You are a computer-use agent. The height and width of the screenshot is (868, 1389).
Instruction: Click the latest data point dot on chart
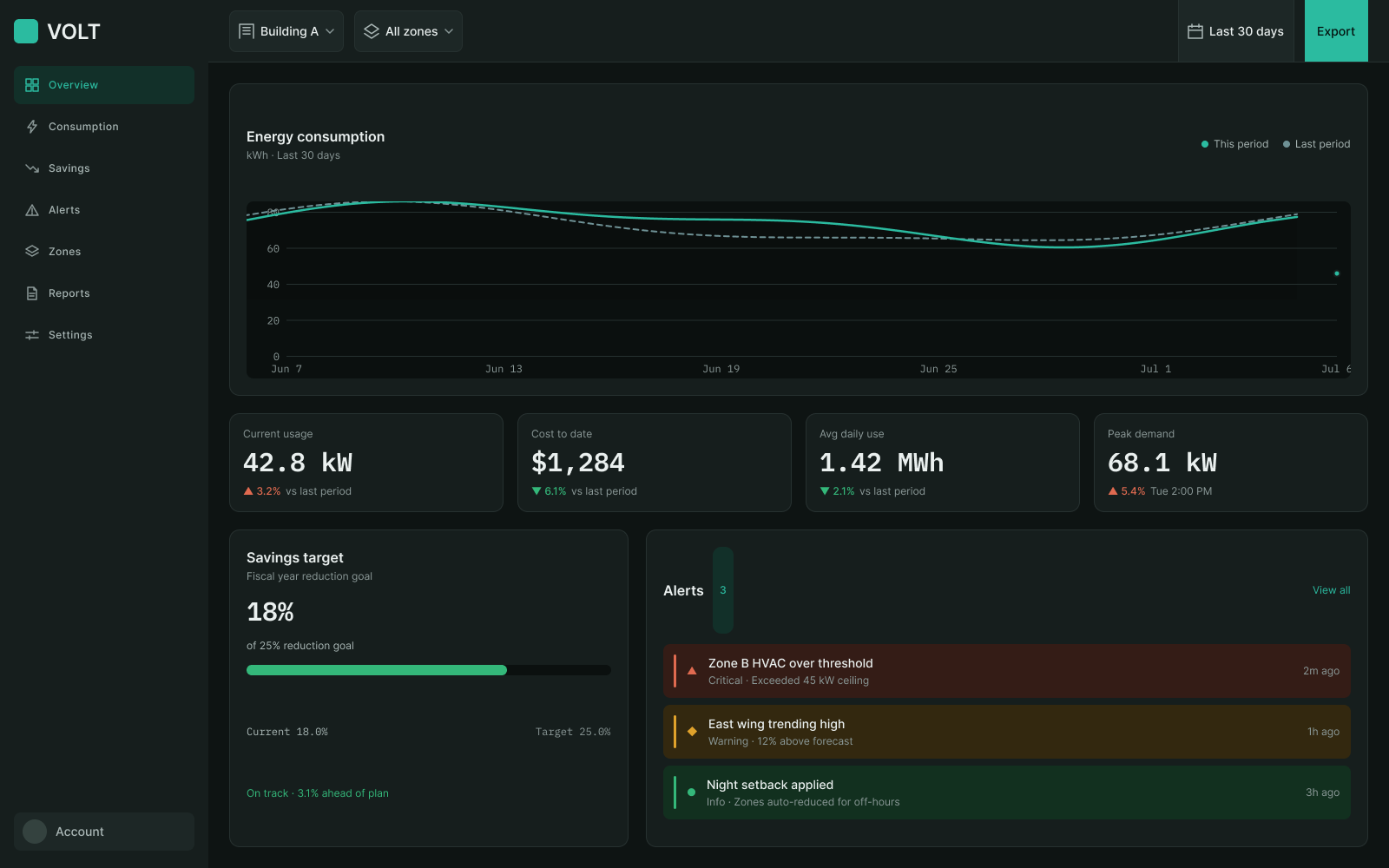click(x=1337, y=273)
